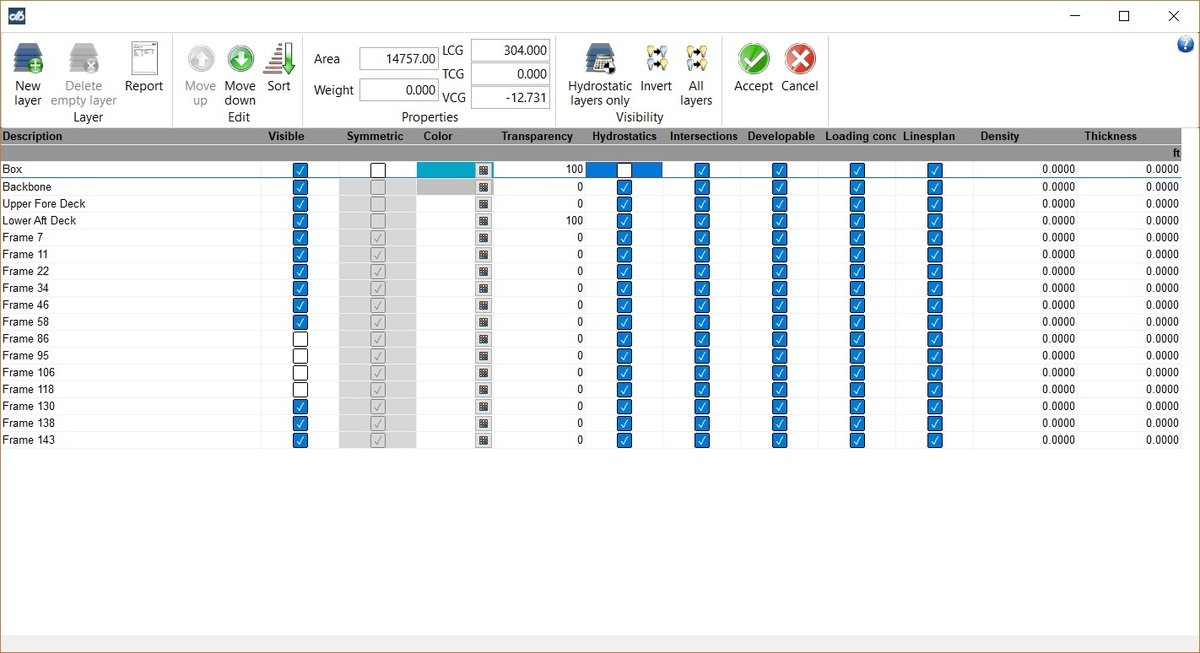Click the Box layer color swatch

click(445, 170)
